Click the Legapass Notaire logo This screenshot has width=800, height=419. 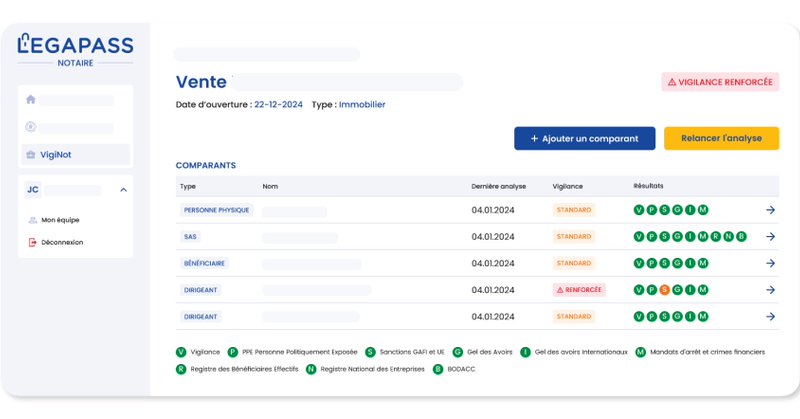coord(76,50)
